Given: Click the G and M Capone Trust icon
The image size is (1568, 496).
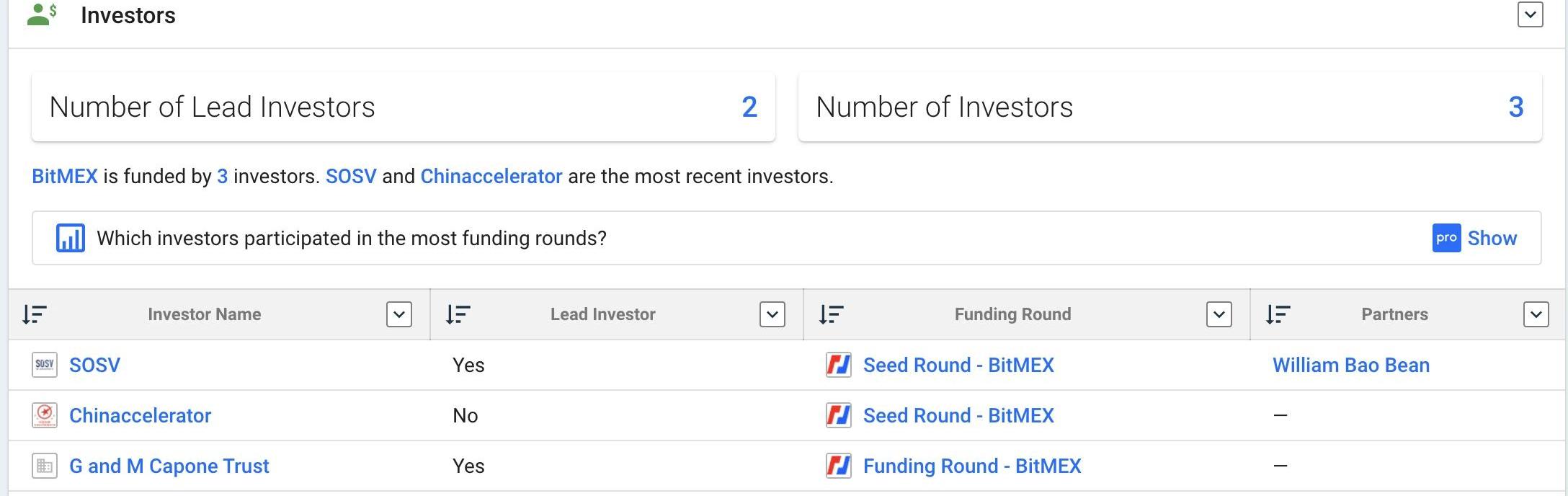Looking at the screenshot, I should 45,466.
